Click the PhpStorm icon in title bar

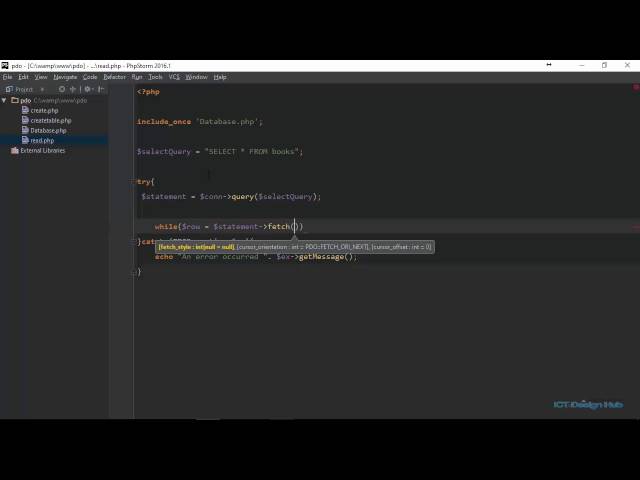[x=5, y=65]
